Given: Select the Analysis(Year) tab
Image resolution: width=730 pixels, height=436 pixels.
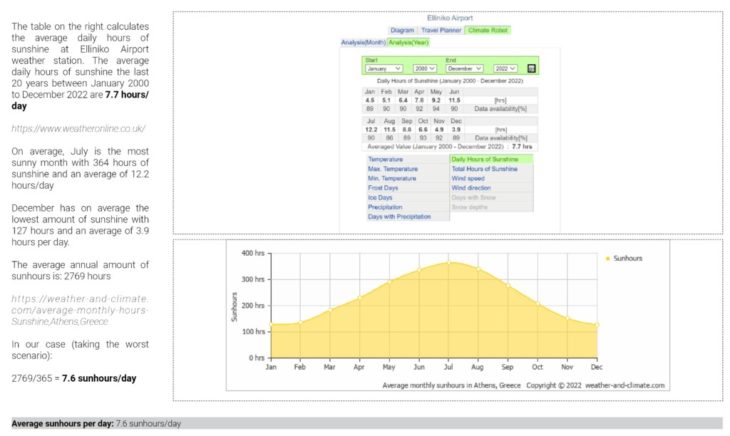Looking at the screenshot, I should [x=407, y=42].
